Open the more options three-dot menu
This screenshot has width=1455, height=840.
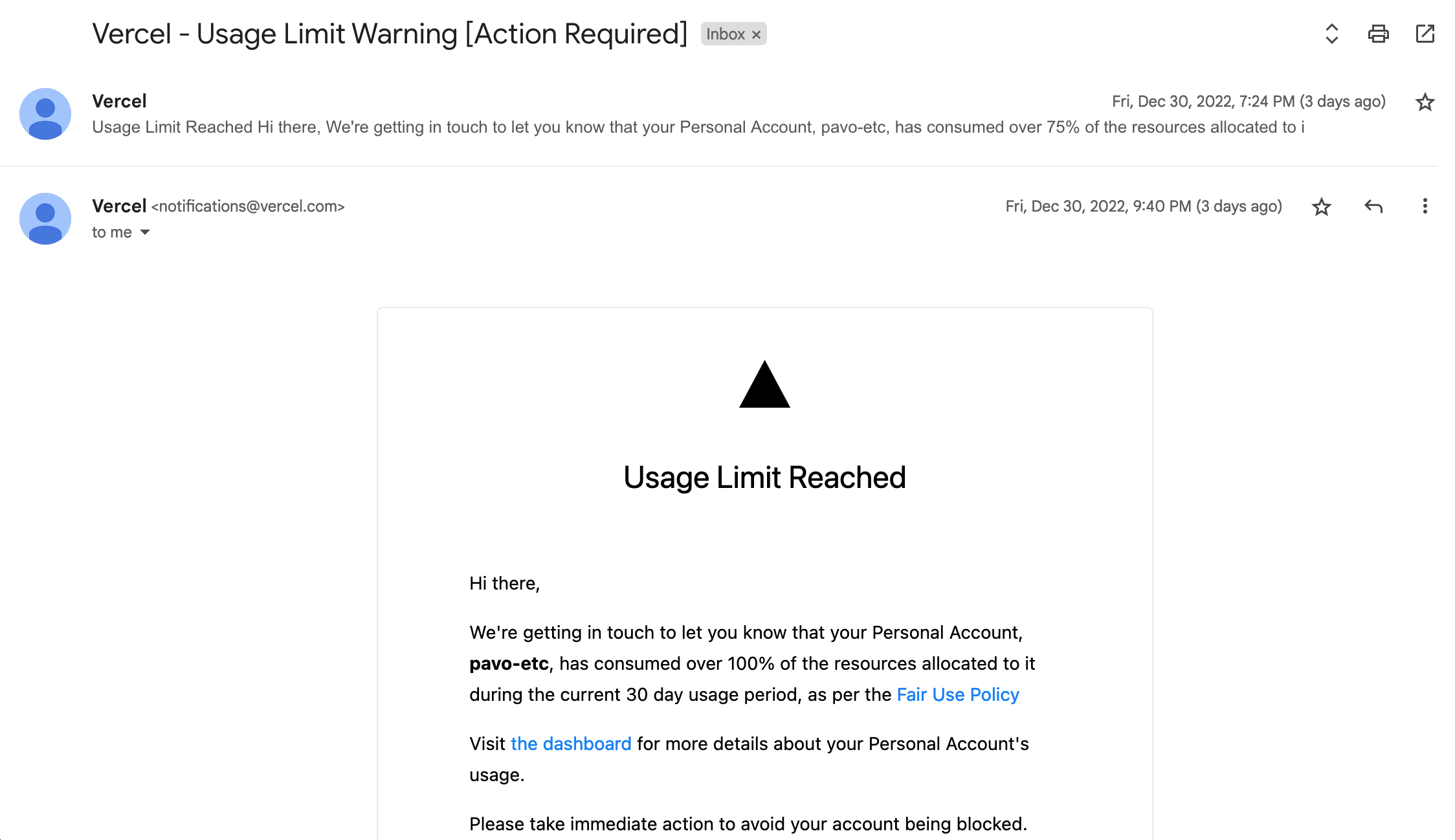point(1425,206)
